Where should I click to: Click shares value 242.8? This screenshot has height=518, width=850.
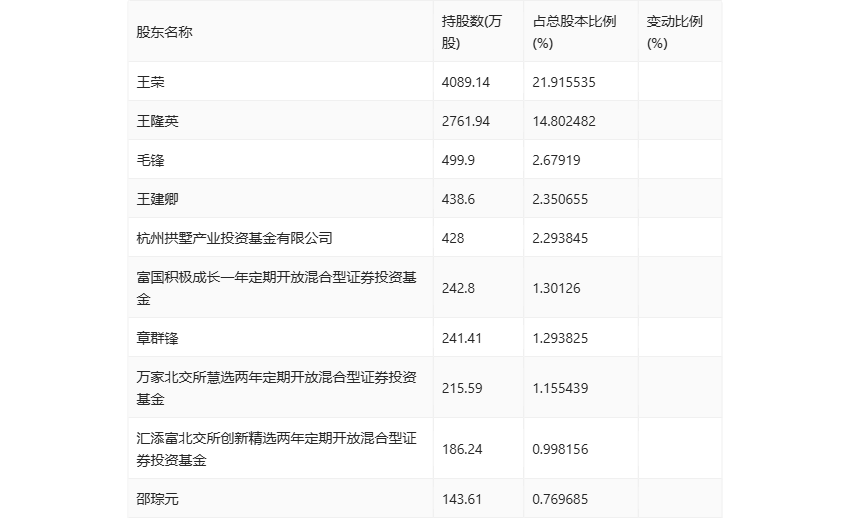pyautogui.click(x=458, y=288)
